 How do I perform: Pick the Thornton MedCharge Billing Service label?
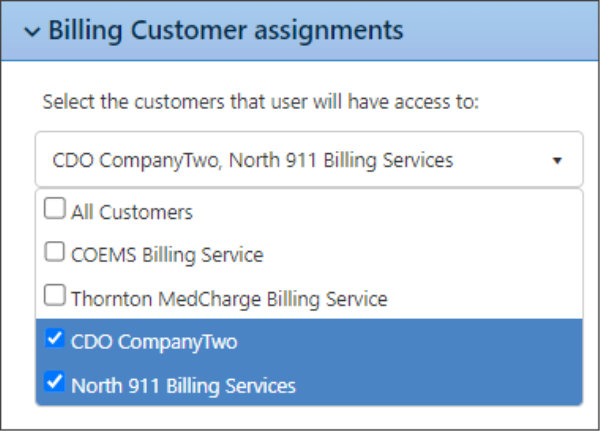[229, 298]
